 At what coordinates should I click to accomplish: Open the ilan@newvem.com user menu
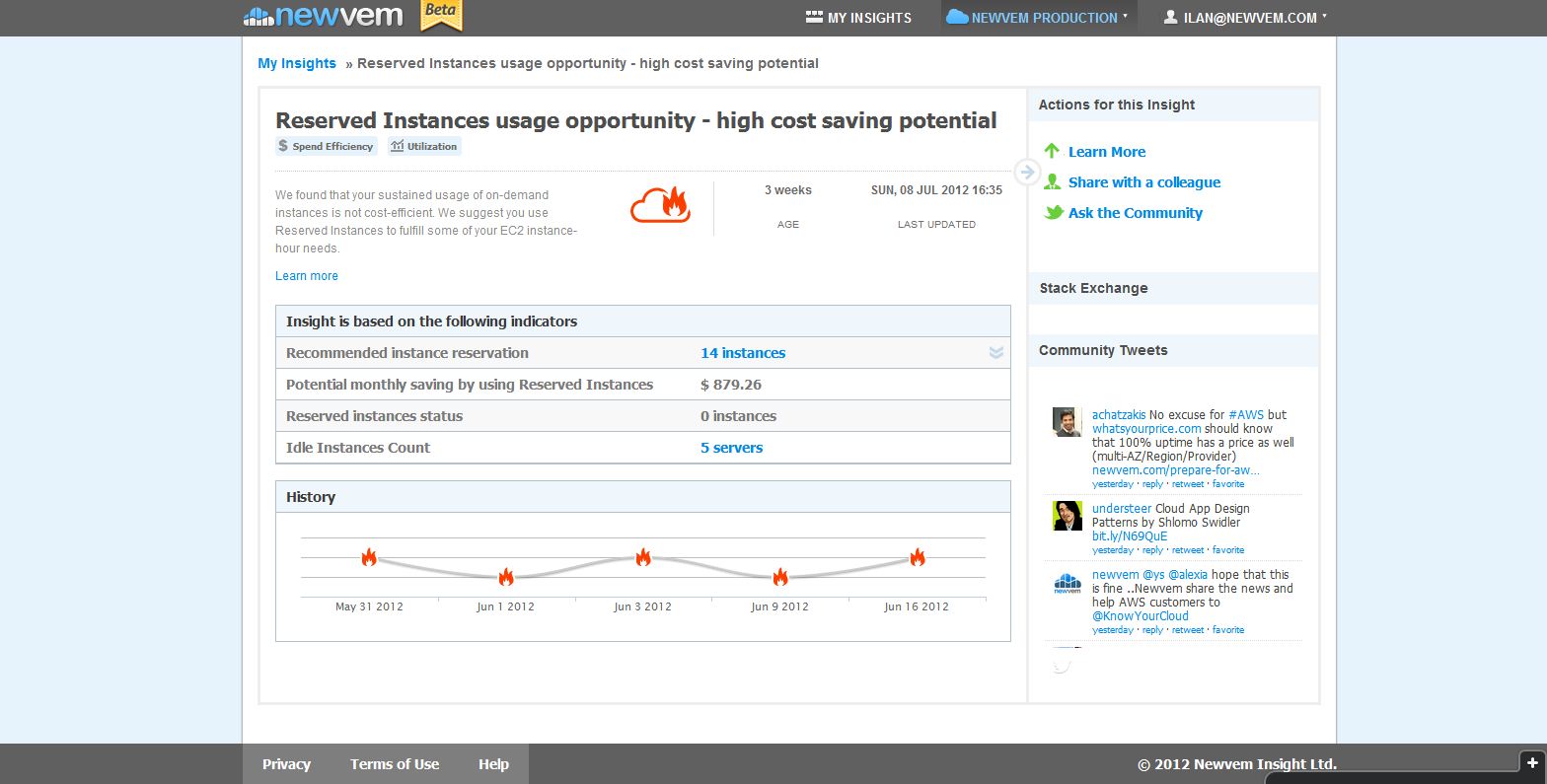point(1245,18)
